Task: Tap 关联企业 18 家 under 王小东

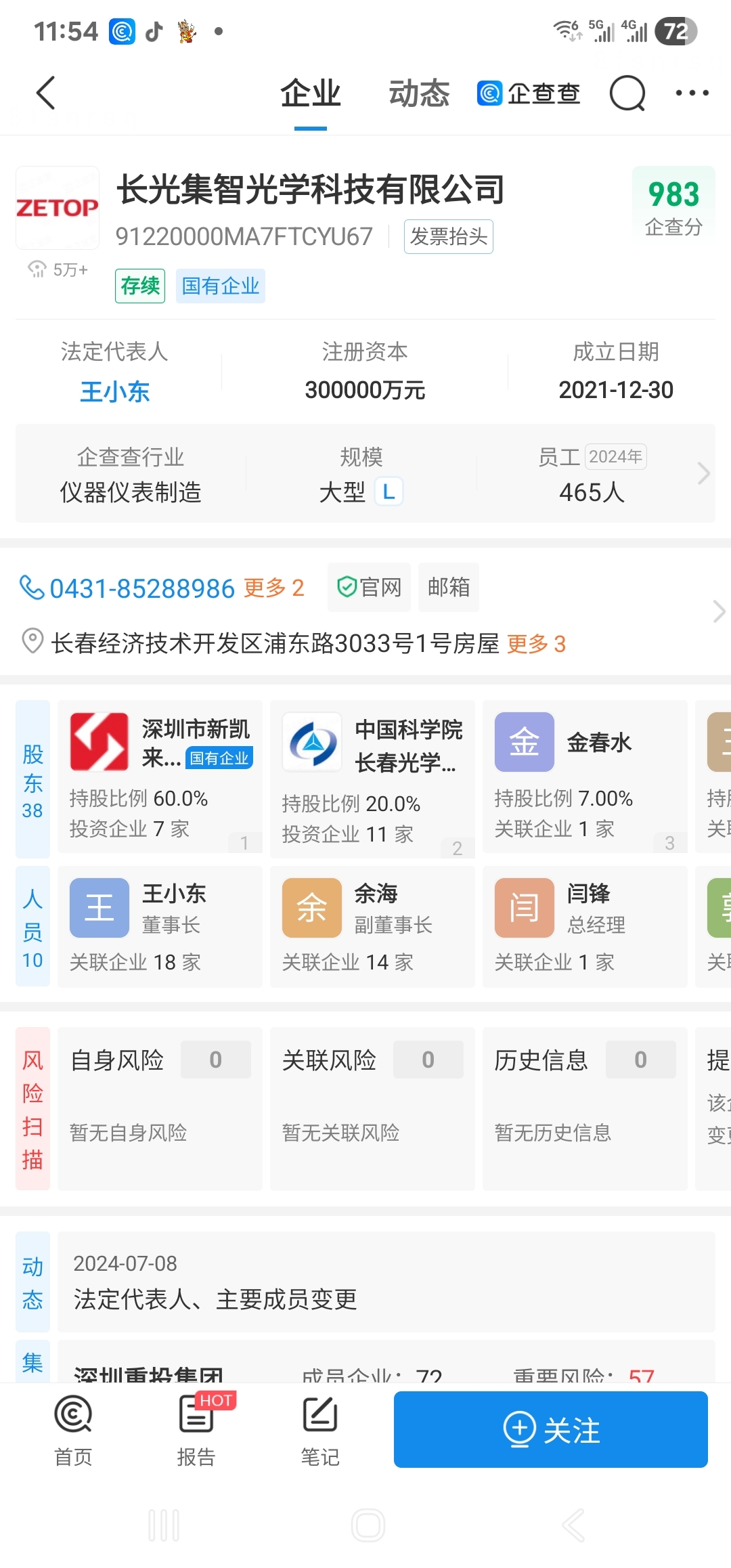Action: point(135,962)
